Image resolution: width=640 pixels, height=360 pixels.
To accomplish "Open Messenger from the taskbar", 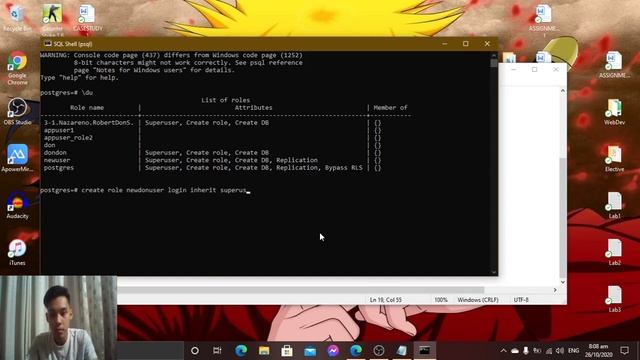I will coord(333,351).
